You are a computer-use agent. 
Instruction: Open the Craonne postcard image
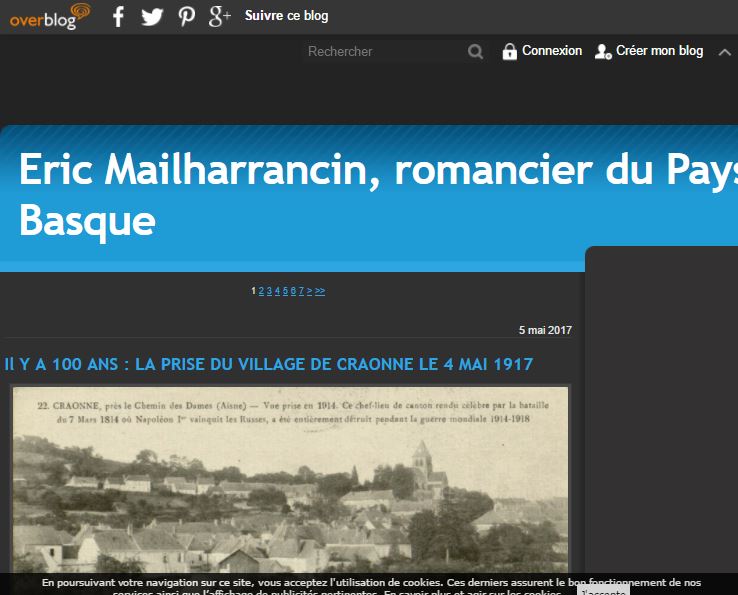coord(290,480)
